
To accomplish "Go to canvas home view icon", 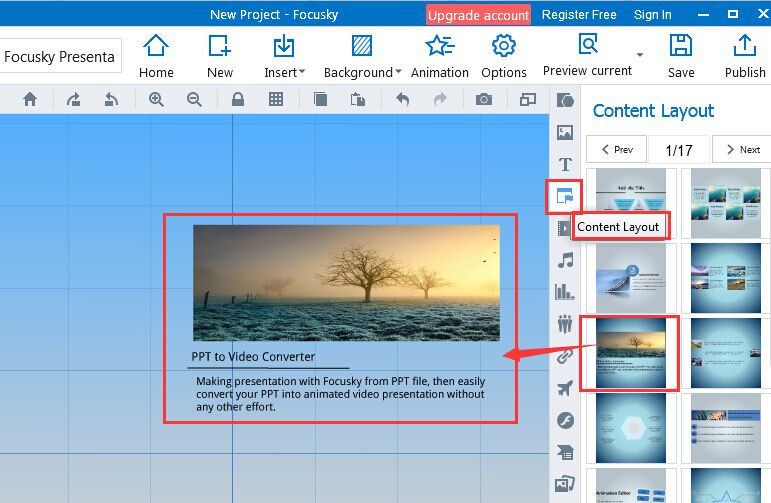I will click(x=30, y=99).
